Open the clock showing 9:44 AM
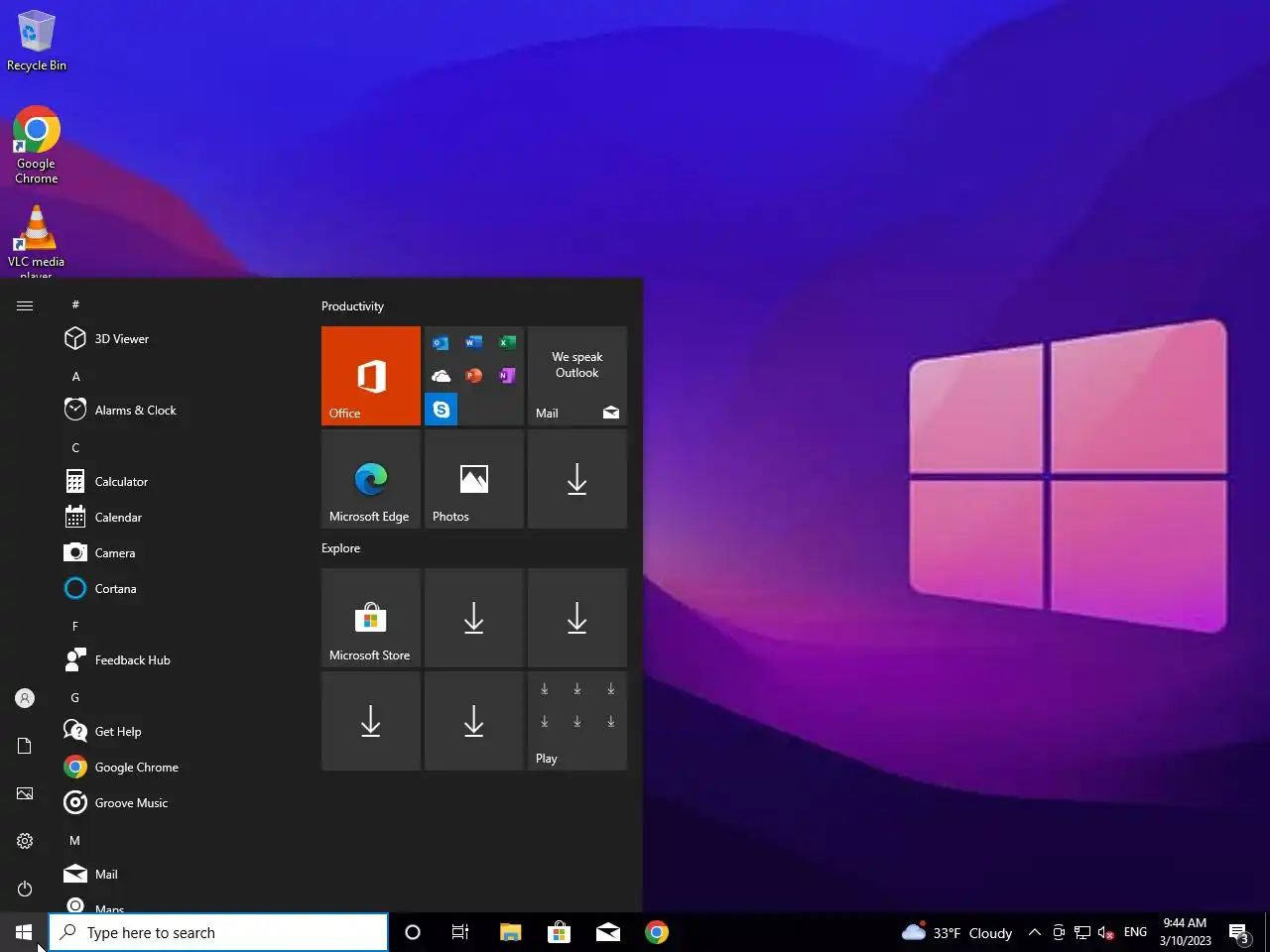Image resolution: width=1270 pixels, height=952 pixels. click(1185, 932)
